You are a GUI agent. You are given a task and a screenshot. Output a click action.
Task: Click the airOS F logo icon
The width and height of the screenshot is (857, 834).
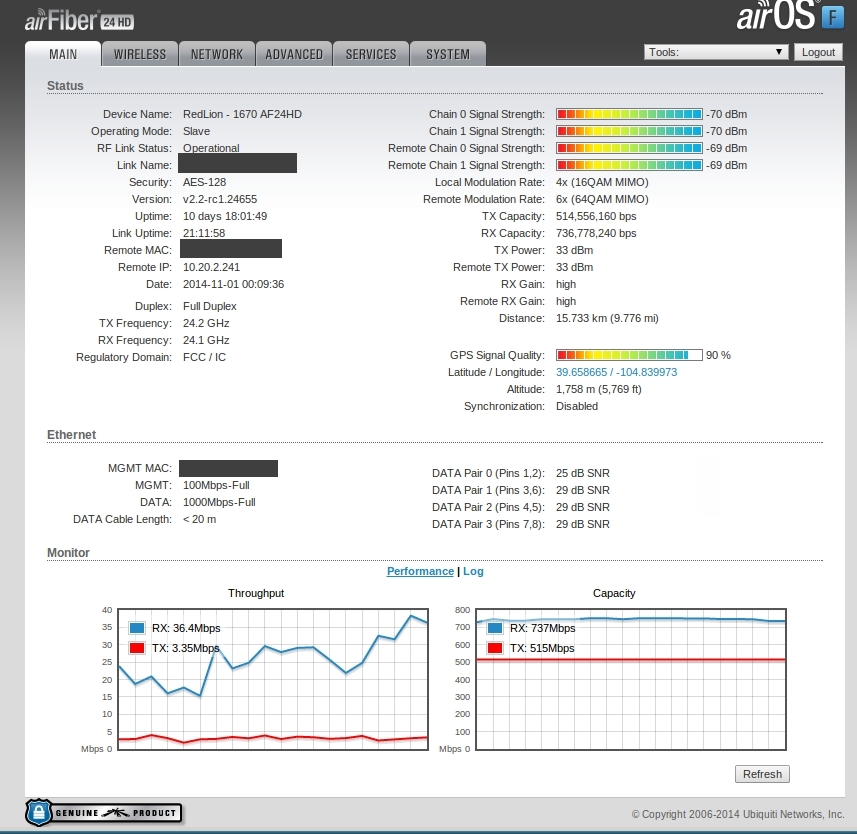[832, 17]
